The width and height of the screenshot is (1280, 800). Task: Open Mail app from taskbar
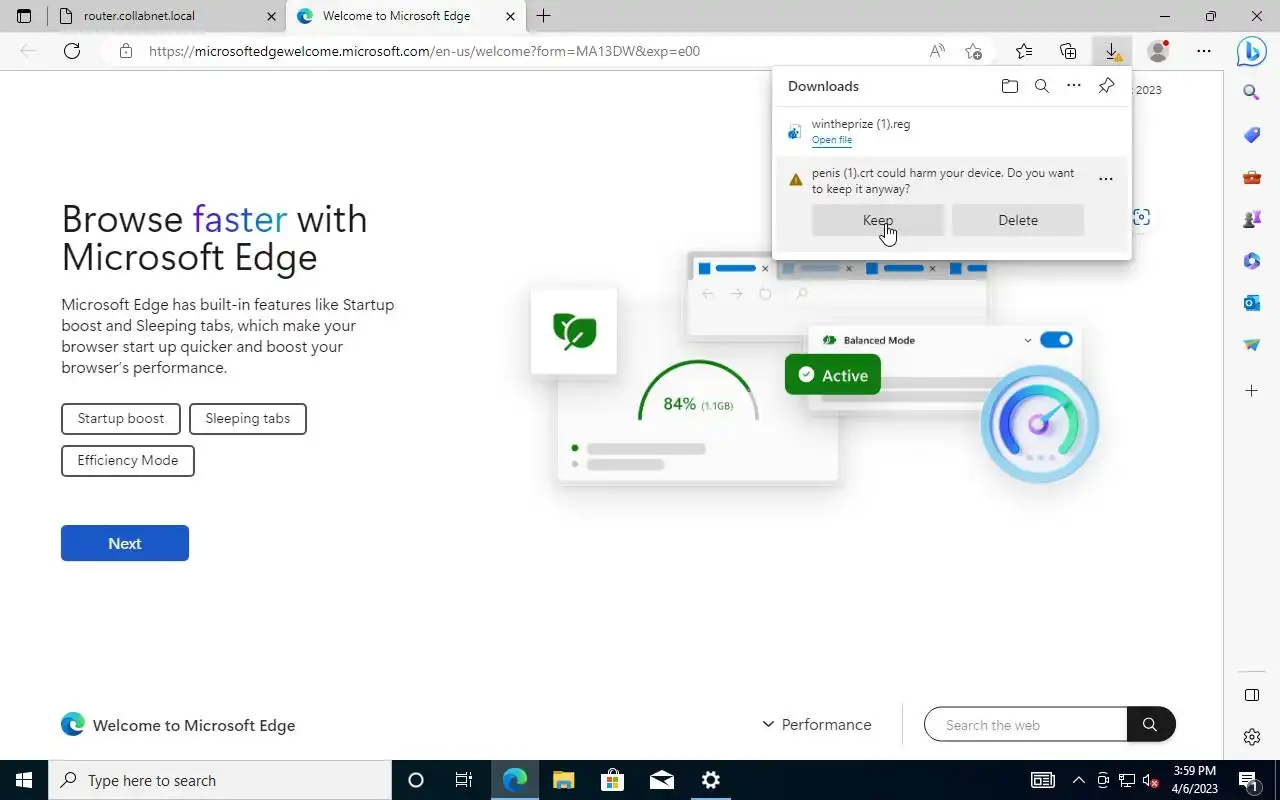point(662,780)
